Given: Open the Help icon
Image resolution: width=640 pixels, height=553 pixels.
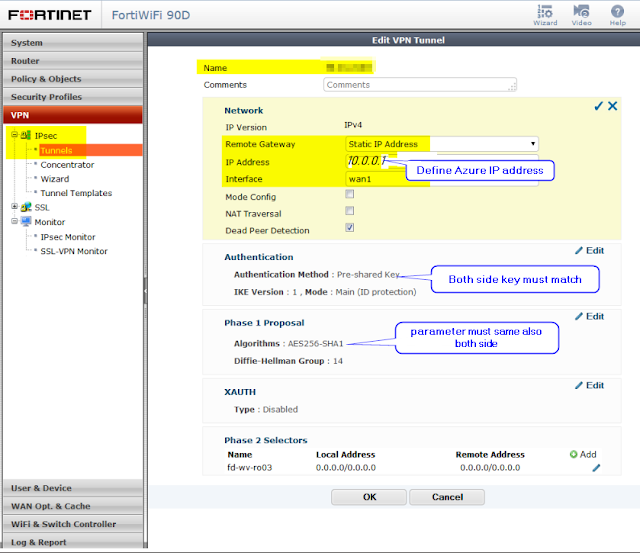Looking at the screenshot, I should pos(617,15).
